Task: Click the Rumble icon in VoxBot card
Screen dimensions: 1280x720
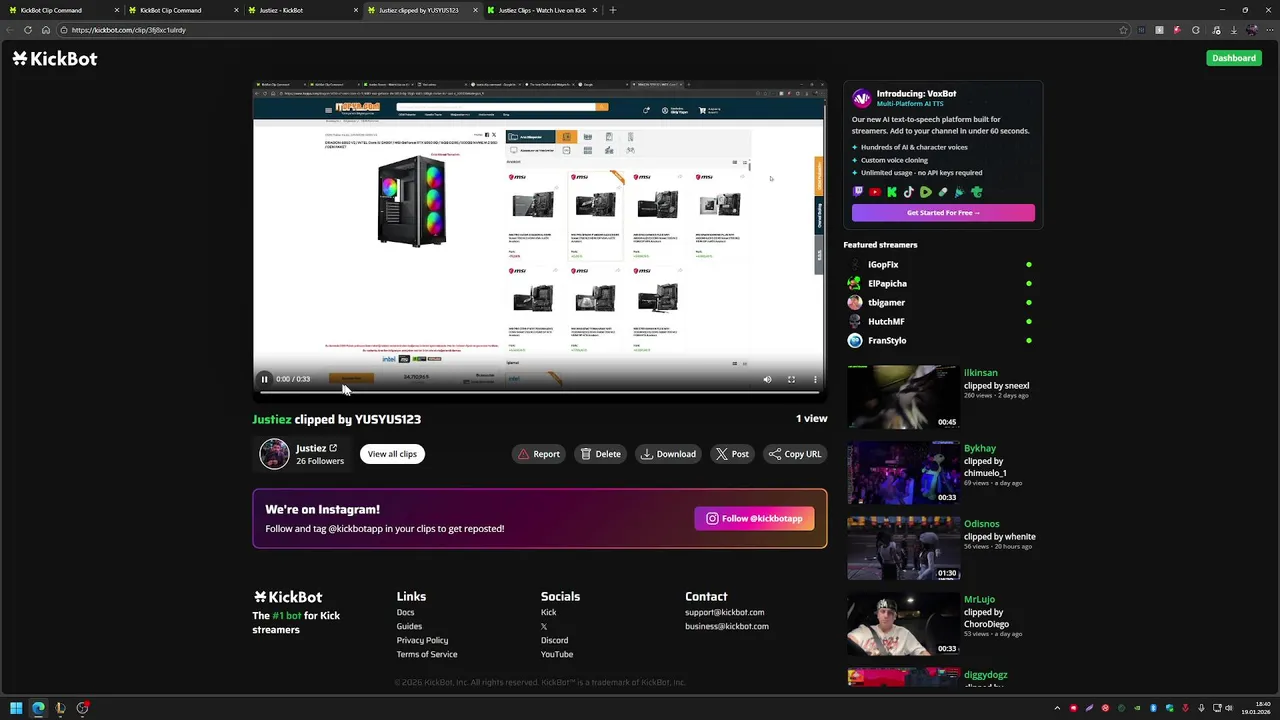Action: [926, 192]
